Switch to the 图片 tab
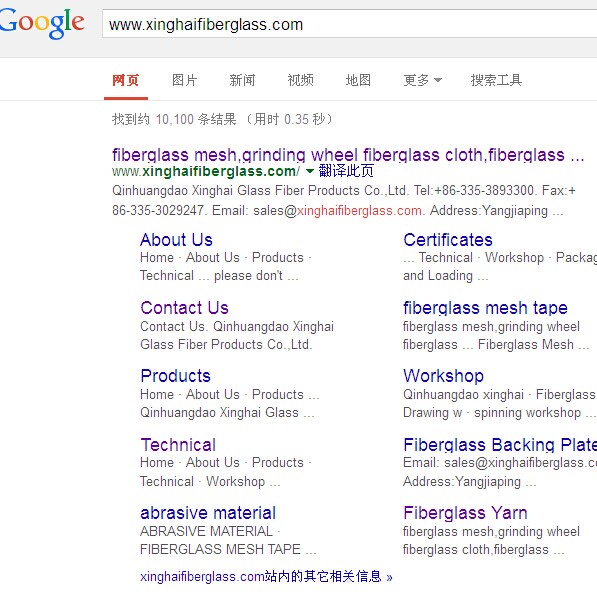Image resolution: width=597 pixels, height=602 pixels. [184, 80]
